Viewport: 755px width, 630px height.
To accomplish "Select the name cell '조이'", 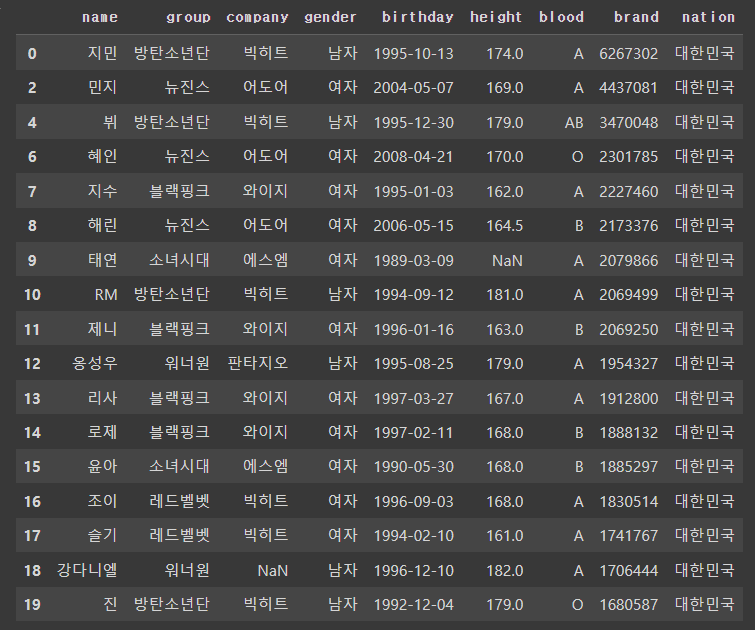I will pyautogui.click(x=102, y=501).
